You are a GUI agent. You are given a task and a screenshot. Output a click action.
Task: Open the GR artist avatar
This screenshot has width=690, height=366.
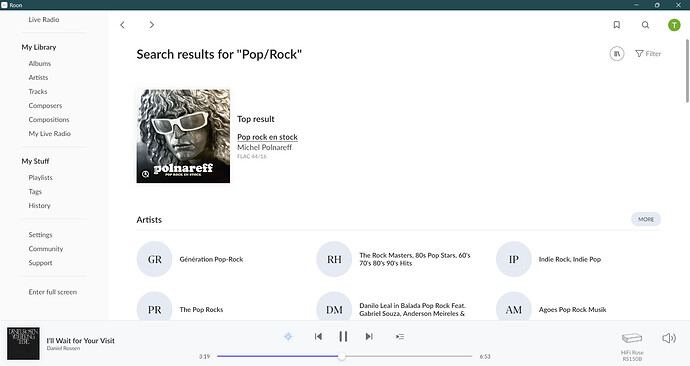(154, 259)
